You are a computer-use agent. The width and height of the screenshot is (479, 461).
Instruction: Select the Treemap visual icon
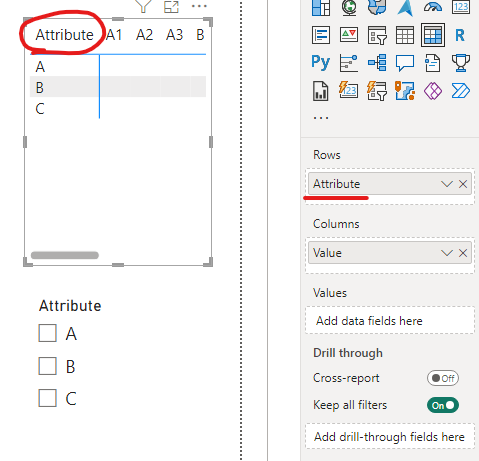321,7
